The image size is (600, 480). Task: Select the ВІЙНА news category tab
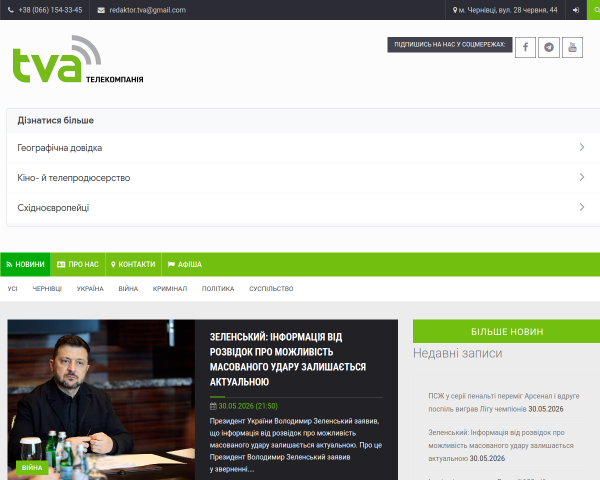coord(128,289)
